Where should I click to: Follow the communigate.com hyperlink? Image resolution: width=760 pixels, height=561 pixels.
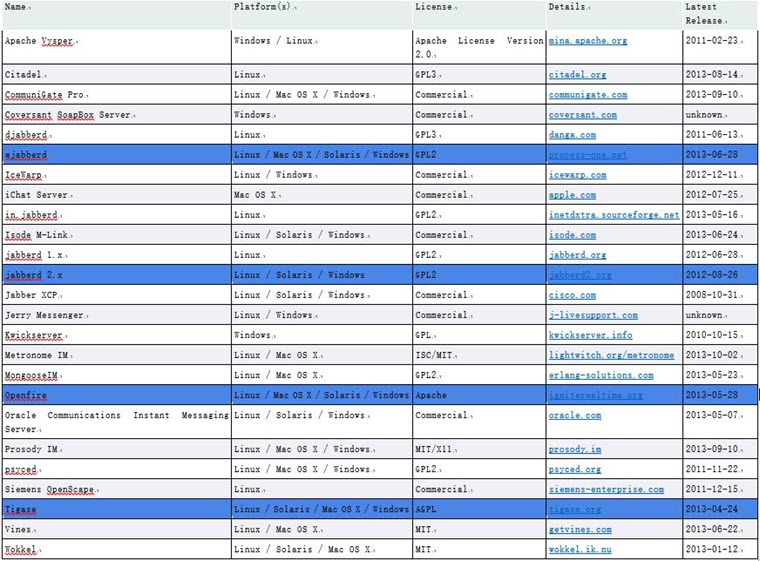pyautogui.click(x=587, y=95)
